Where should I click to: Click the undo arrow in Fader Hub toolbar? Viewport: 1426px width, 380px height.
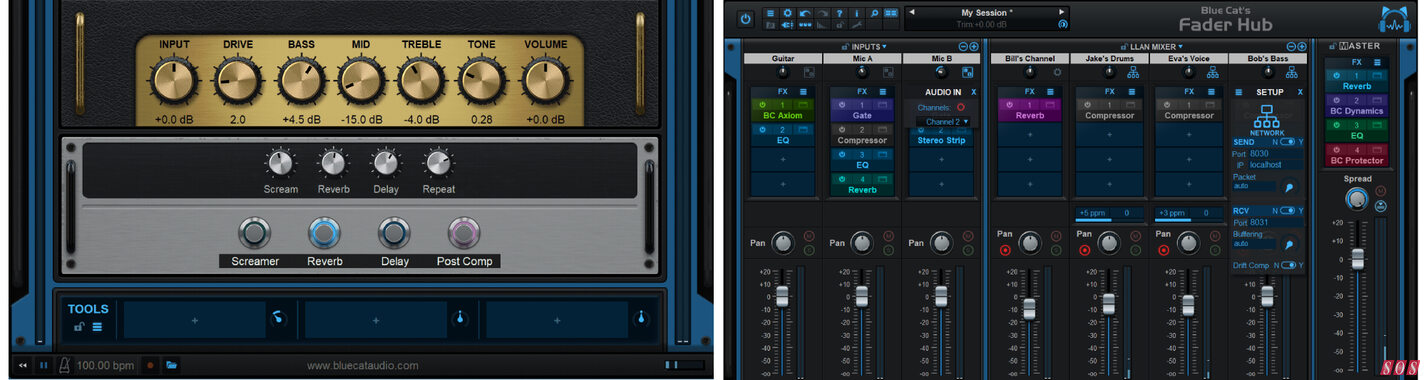805,13
